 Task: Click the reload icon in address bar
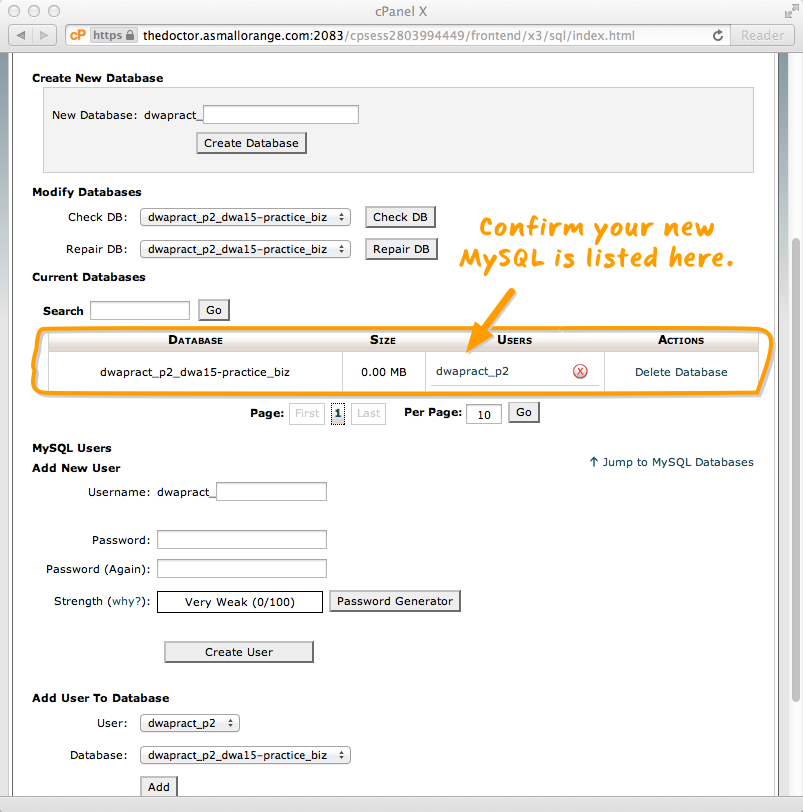pyautogui.click(x=718, y=35)
